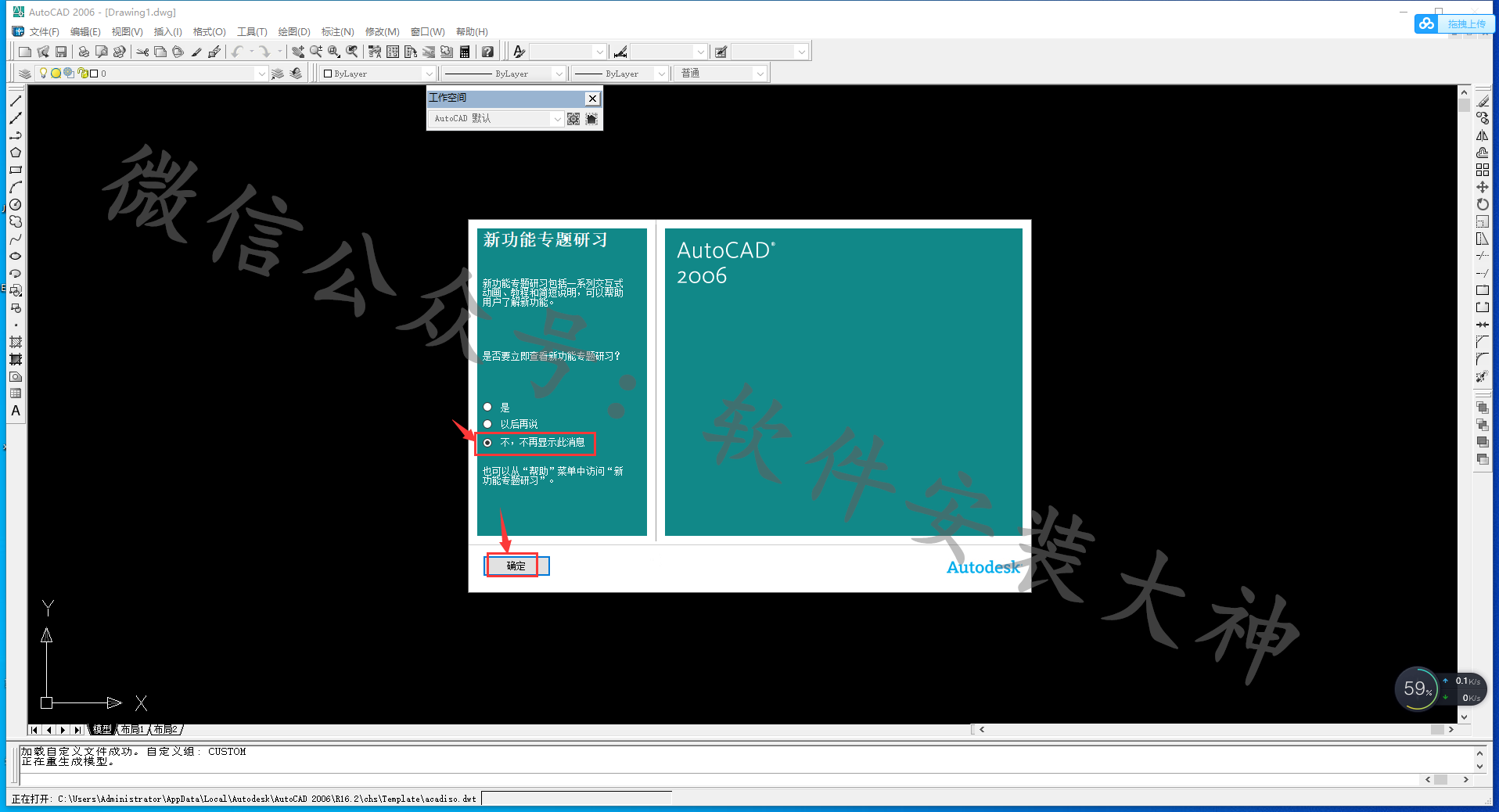1499x812 pixels.
Task: Select the Erase modify tool
Action: pos(1483,101)
